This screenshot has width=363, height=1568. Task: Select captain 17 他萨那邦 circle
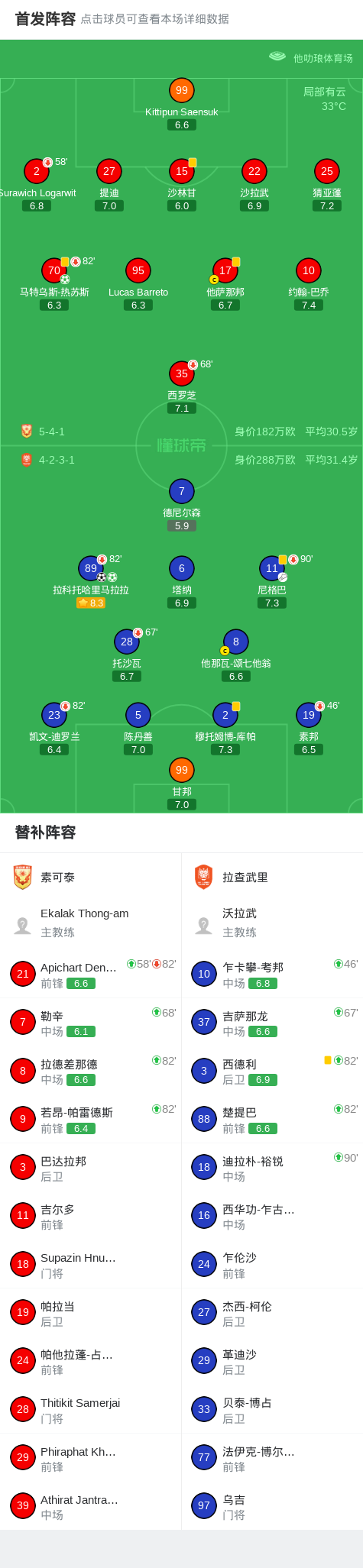[225, 270]
